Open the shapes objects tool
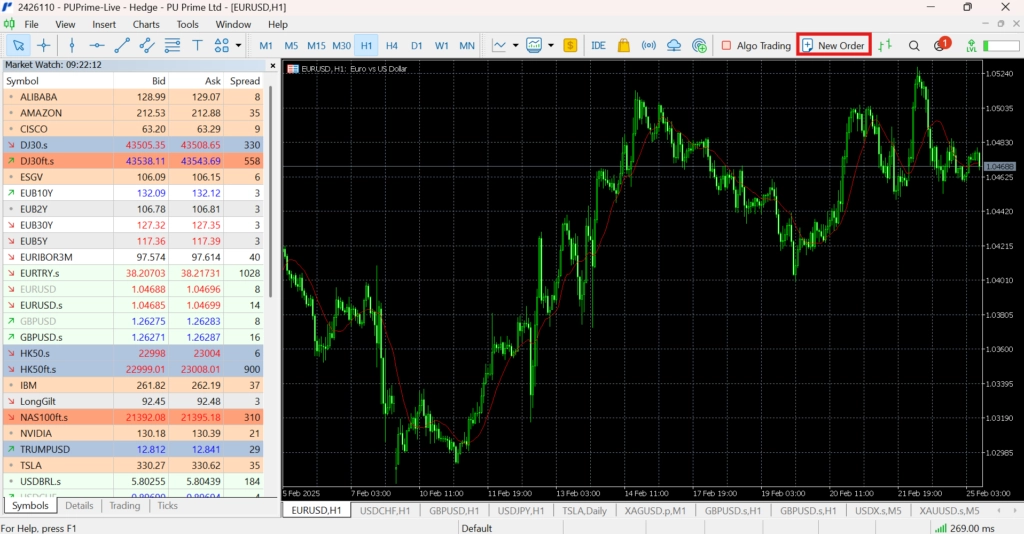The image size is (1024, 534). 221,46
